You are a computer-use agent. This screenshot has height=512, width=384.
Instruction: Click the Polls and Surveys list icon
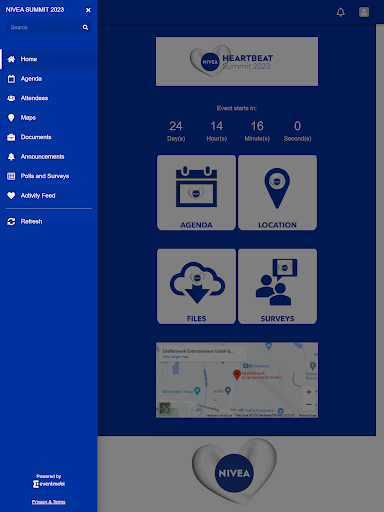click(x=11, y=176)
